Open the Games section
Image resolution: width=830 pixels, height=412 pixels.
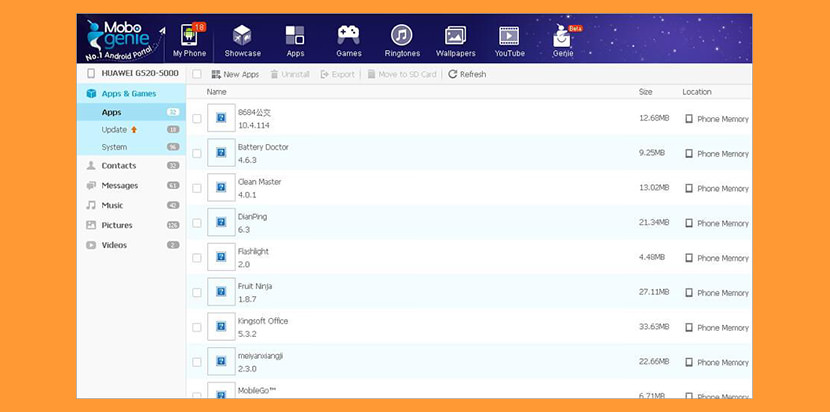(x=349, y=41)
